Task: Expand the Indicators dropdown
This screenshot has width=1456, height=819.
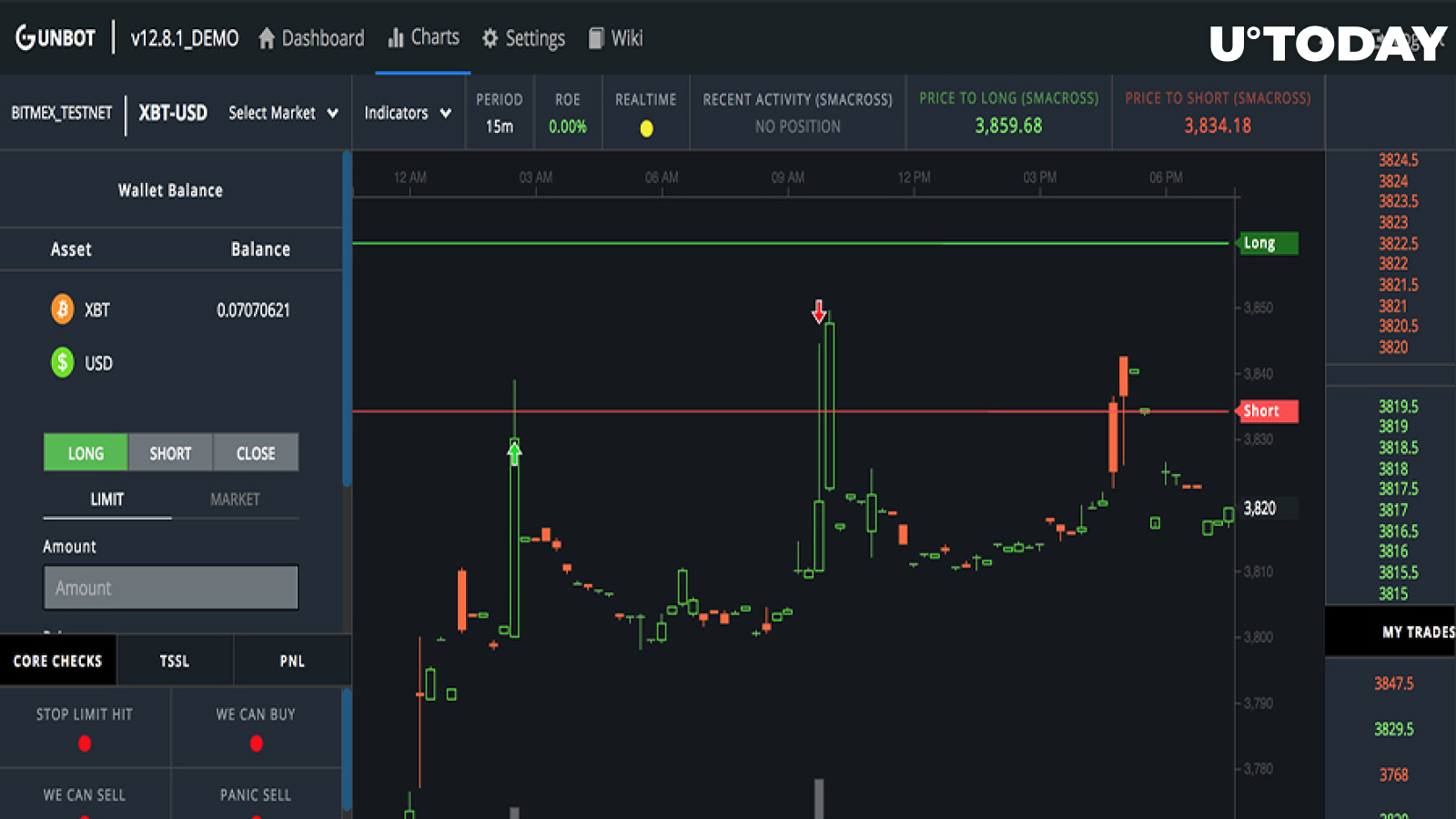Action: pyautogui.click(x=408, y=113)
